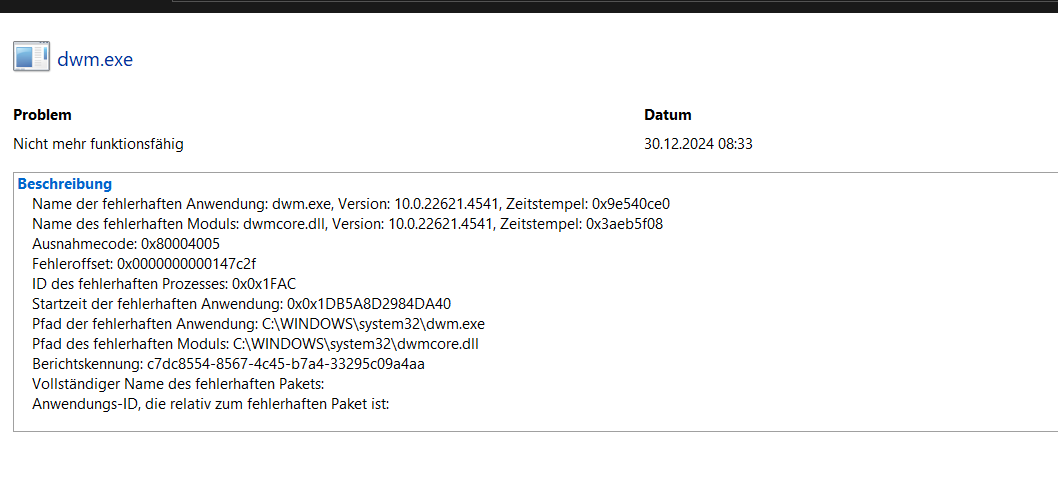Click the Fehleroffset value line
This screenshot has width=1058, height=502.
[x=144, y=264]
